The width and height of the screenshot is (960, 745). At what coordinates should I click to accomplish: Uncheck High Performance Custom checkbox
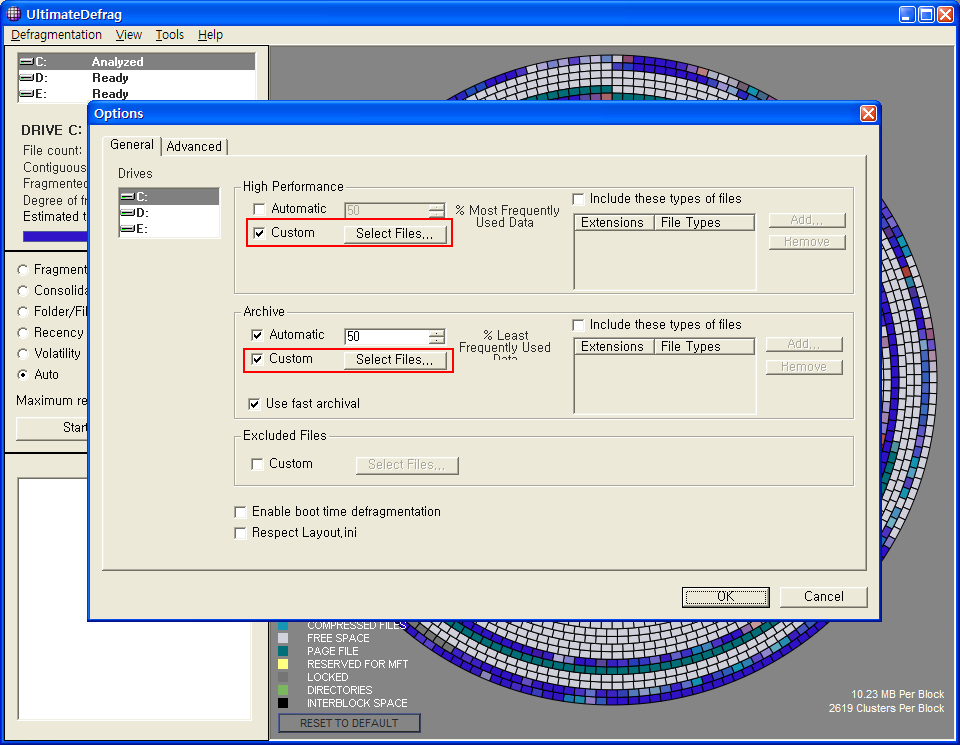coord(260,233)
